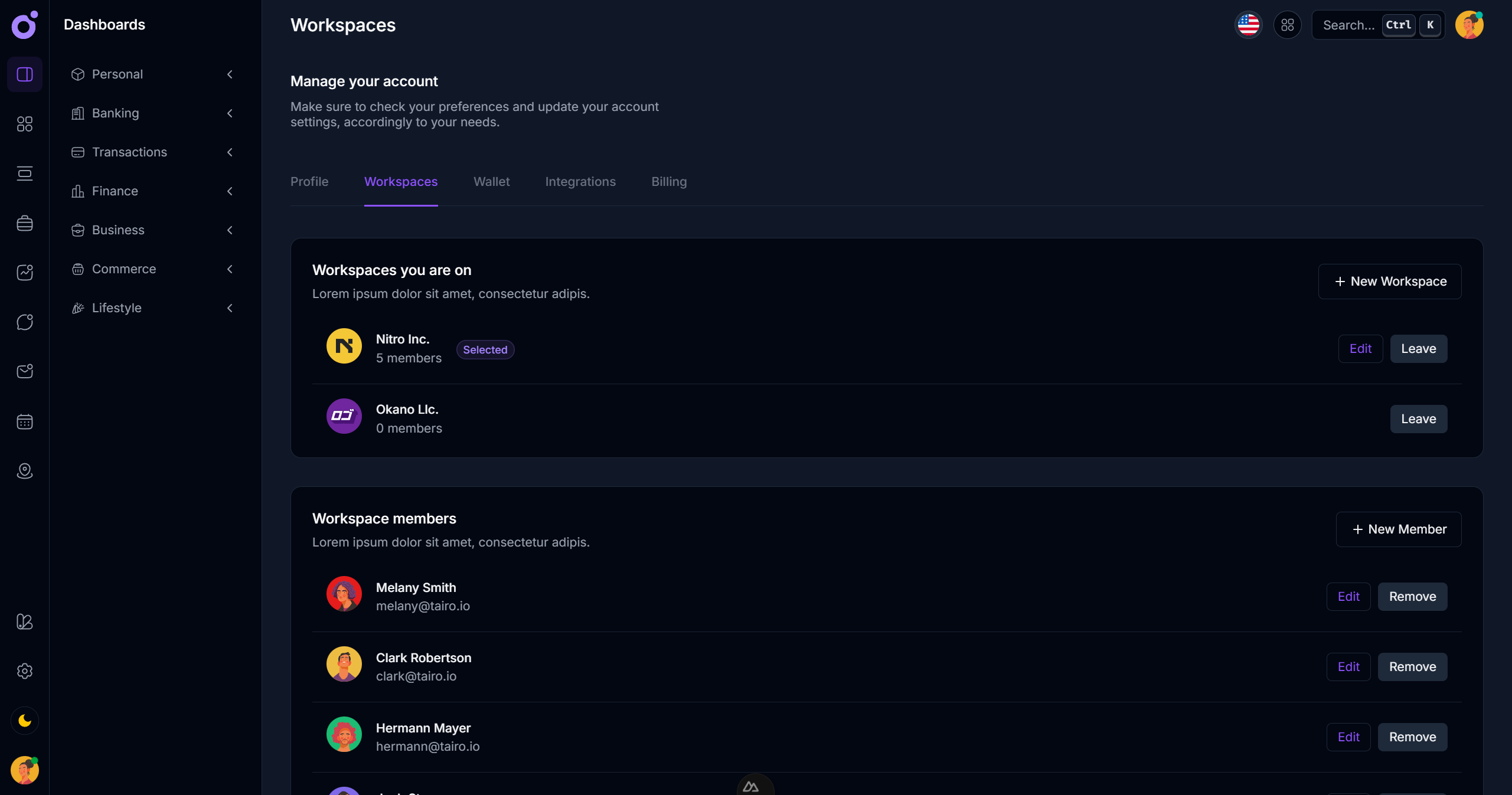Image resolution: width=1512 pixels, height=795 pixels.
Task: Select the briefcase icon in the sidebar
Action: (24, 223)
